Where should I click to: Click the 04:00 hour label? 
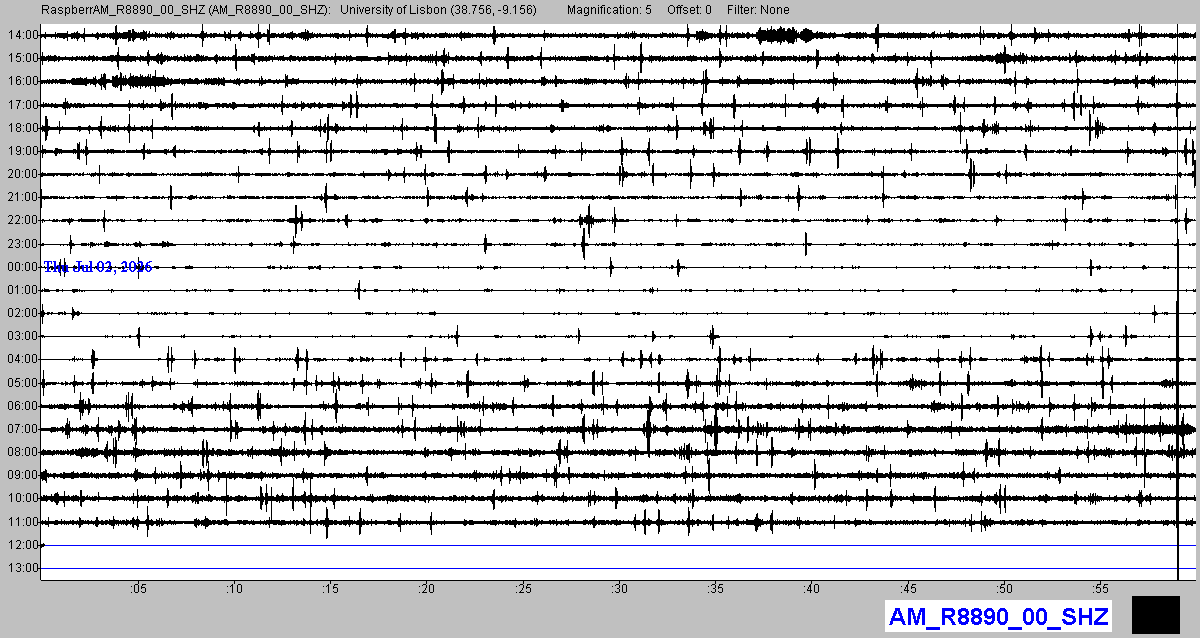(x=22, y=359)
